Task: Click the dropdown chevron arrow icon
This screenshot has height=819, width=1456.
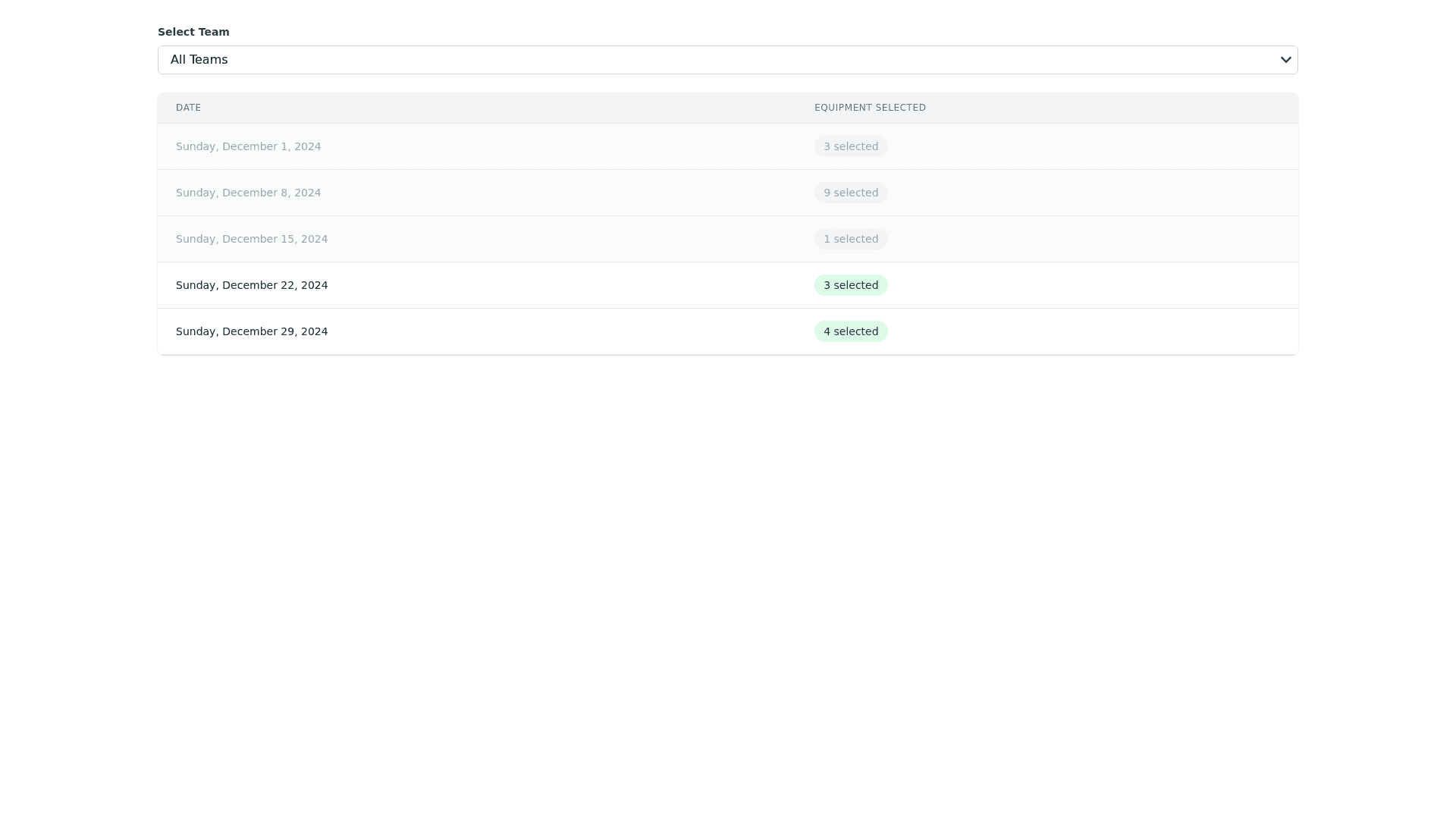Action: [x=1285, y=60]
